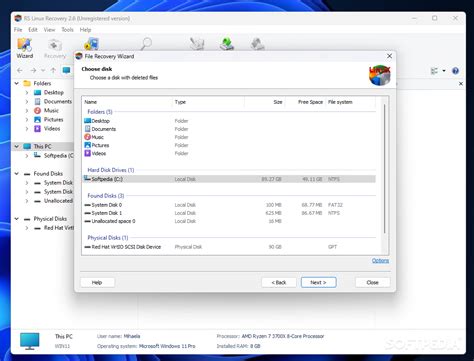
Task: Click the Found Disks (3) group header
Action: pos(106,196)
